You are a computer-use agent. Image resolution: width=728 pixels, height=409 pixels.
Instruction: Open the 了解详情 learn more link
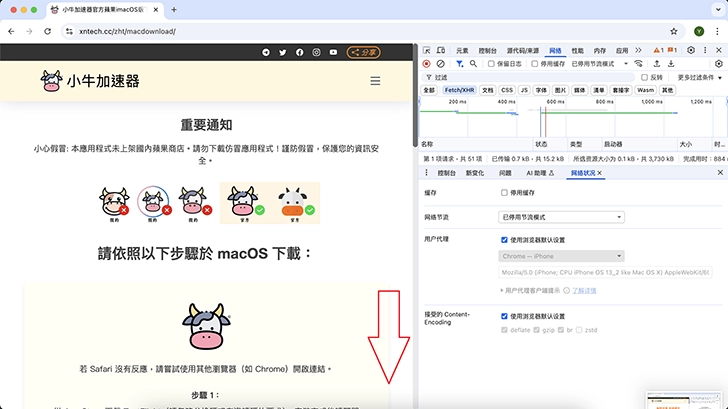584,291
